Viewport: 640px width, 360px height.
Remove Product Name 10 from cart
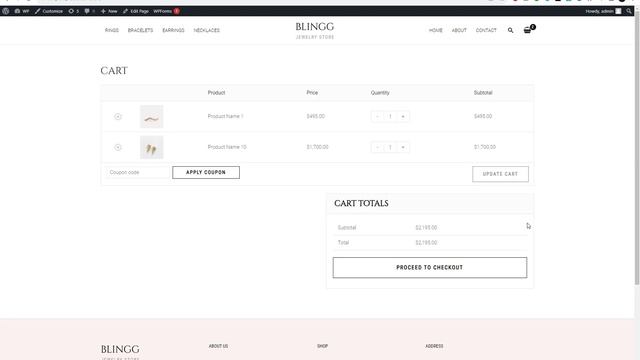[x=118, y=147]
